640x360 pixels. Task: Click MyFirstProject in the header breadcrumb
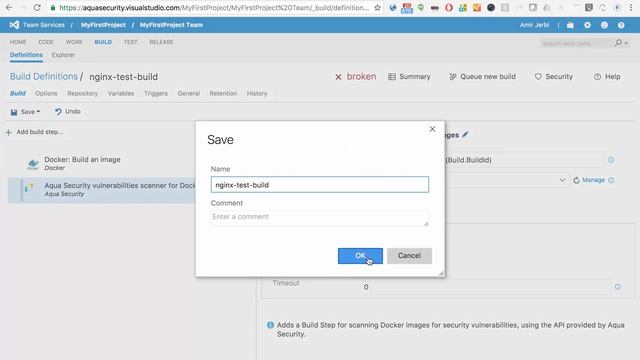(103, 25)
